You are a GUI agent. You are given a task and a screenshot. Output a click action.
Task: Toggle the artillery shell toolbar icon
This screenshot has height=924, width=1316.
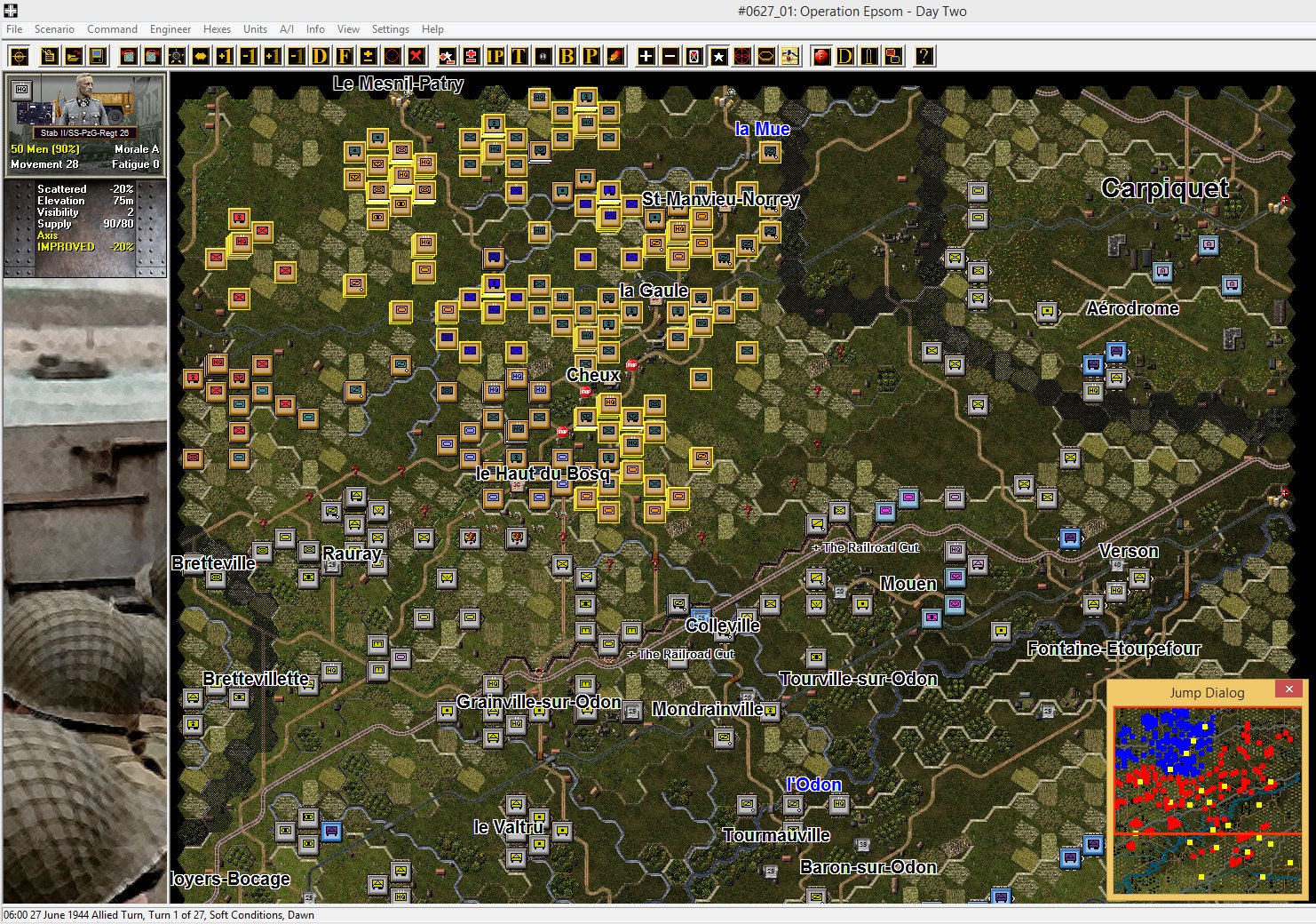click(869, 56)
